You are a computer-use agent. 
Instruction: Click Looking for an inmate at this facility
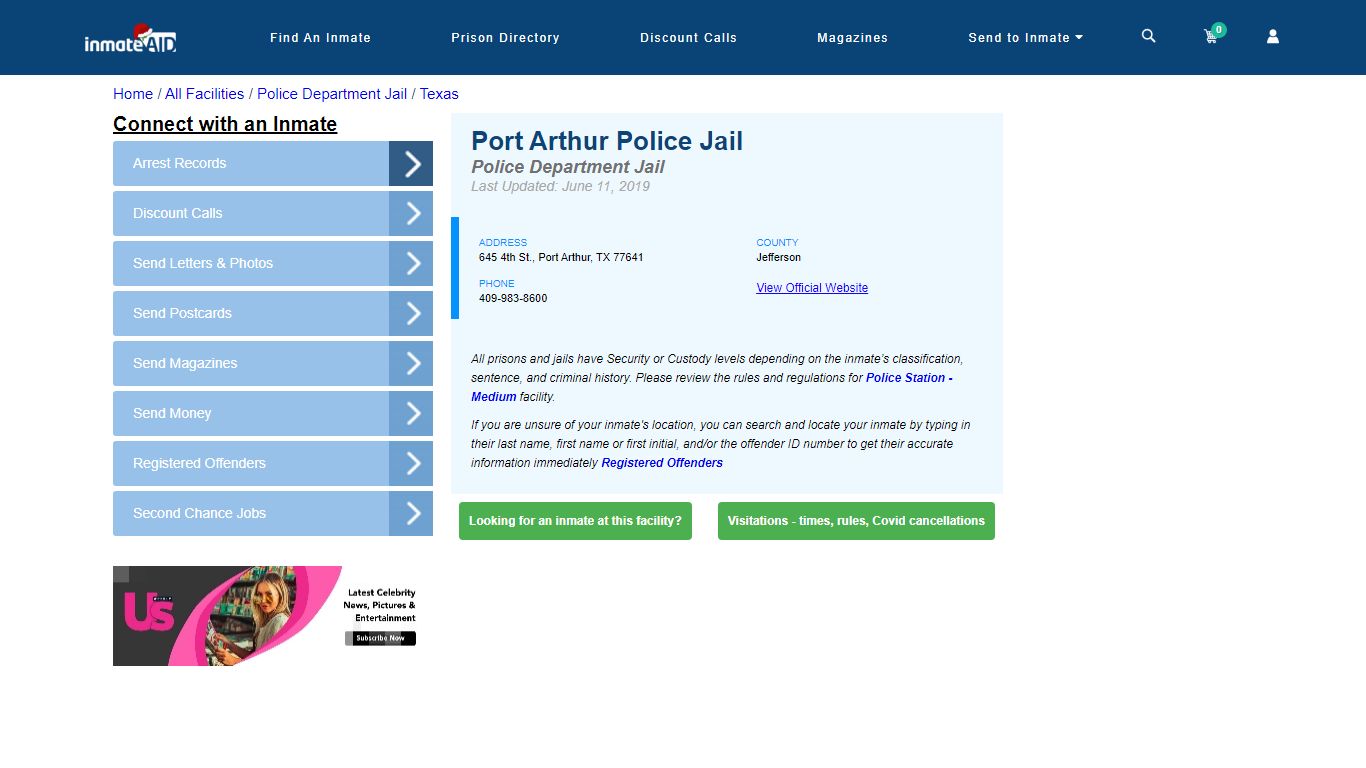coord(575,520)
